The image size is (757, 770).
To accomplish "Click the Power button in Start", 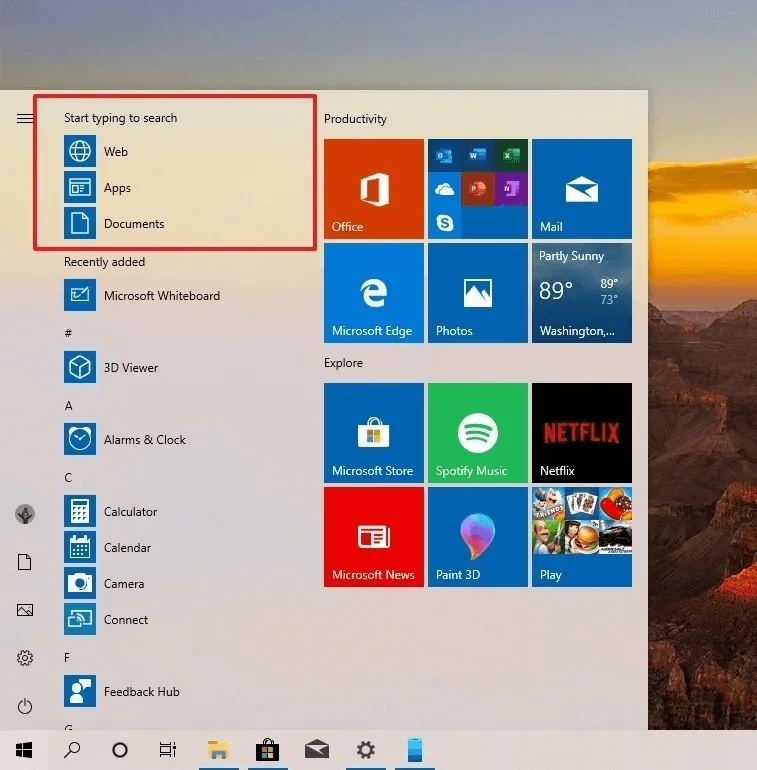I will coord(25,706).
